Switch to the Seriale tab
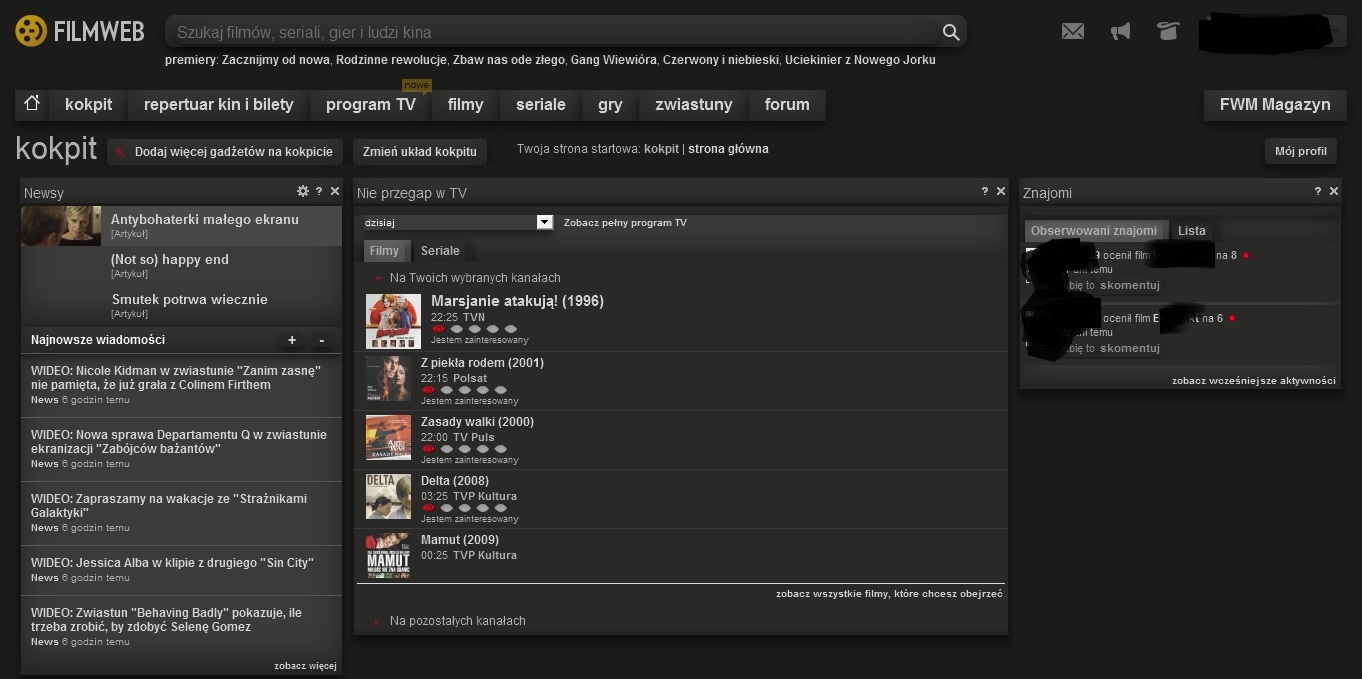The height and width of the screenshot is (679, 1362). [440, 250]
